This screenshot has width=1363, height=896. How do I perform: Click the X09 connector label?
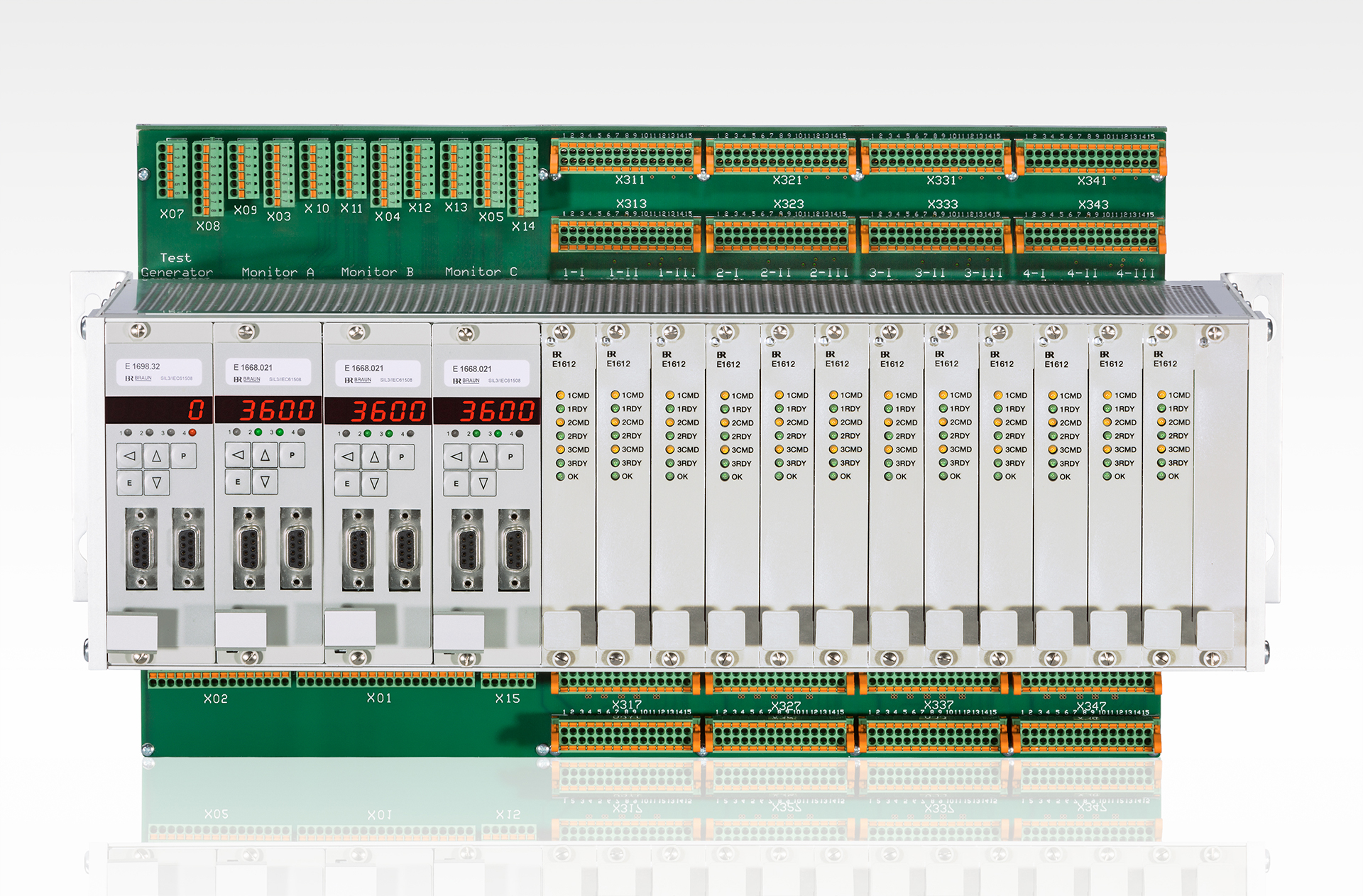246,210
